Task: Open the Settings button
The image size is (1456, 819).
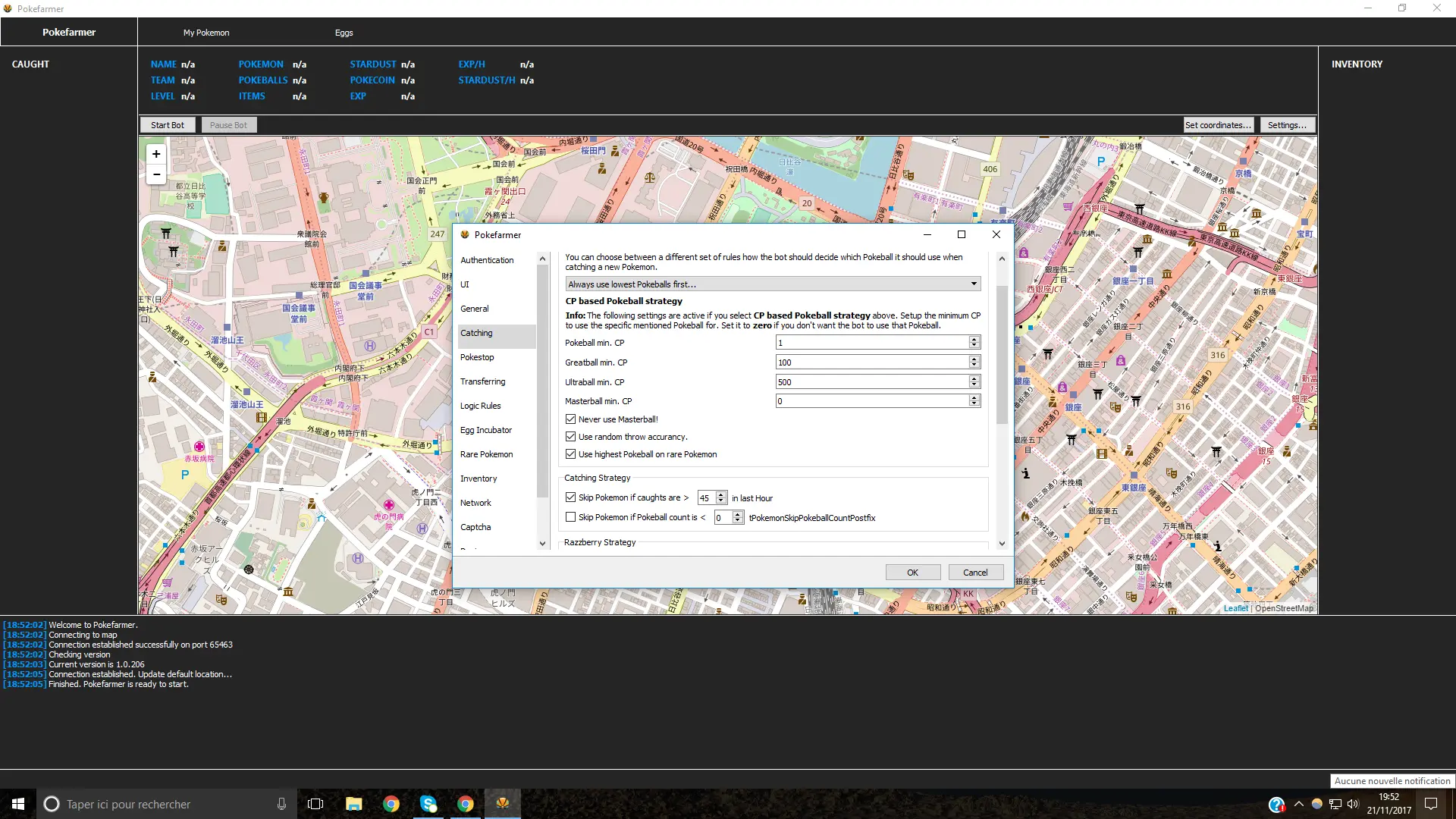Action: pos(1288,125)
